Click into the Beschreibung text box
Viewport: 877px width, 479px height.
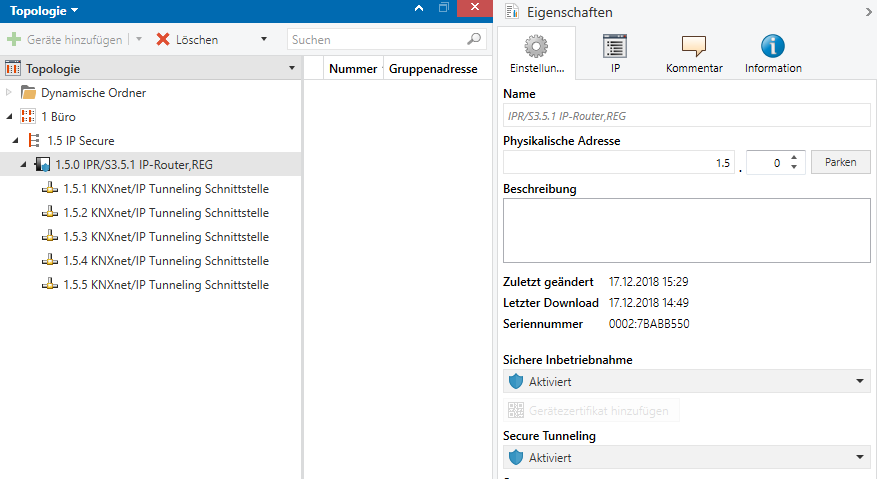[686, 230]
